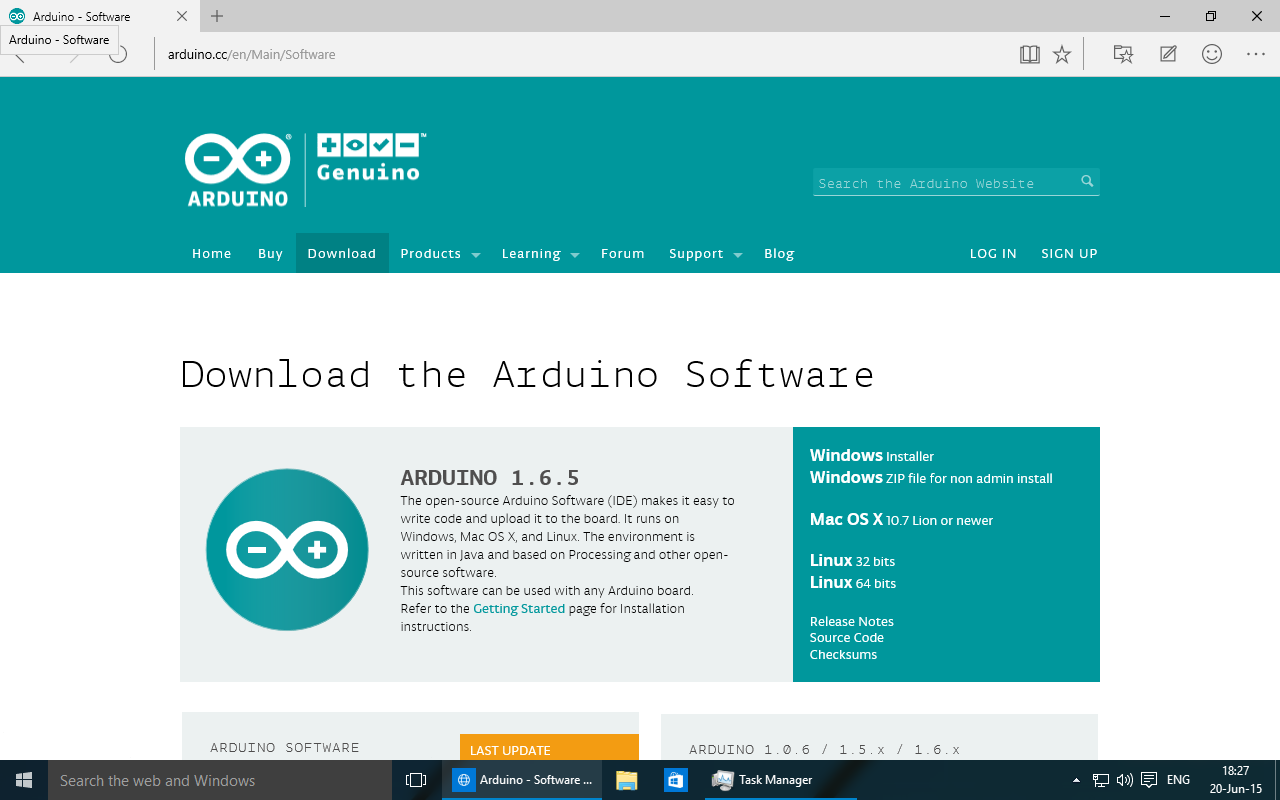Click ARDUINO 1.6.5 heading

490,477
